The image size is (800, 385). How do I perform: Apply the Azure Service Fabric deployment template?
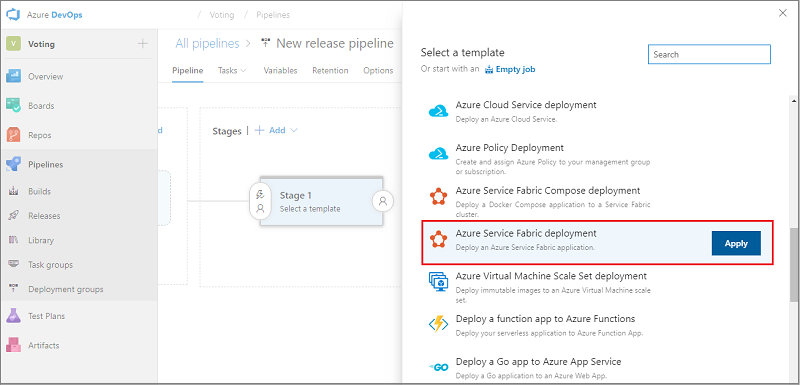(x=736, y=243)
